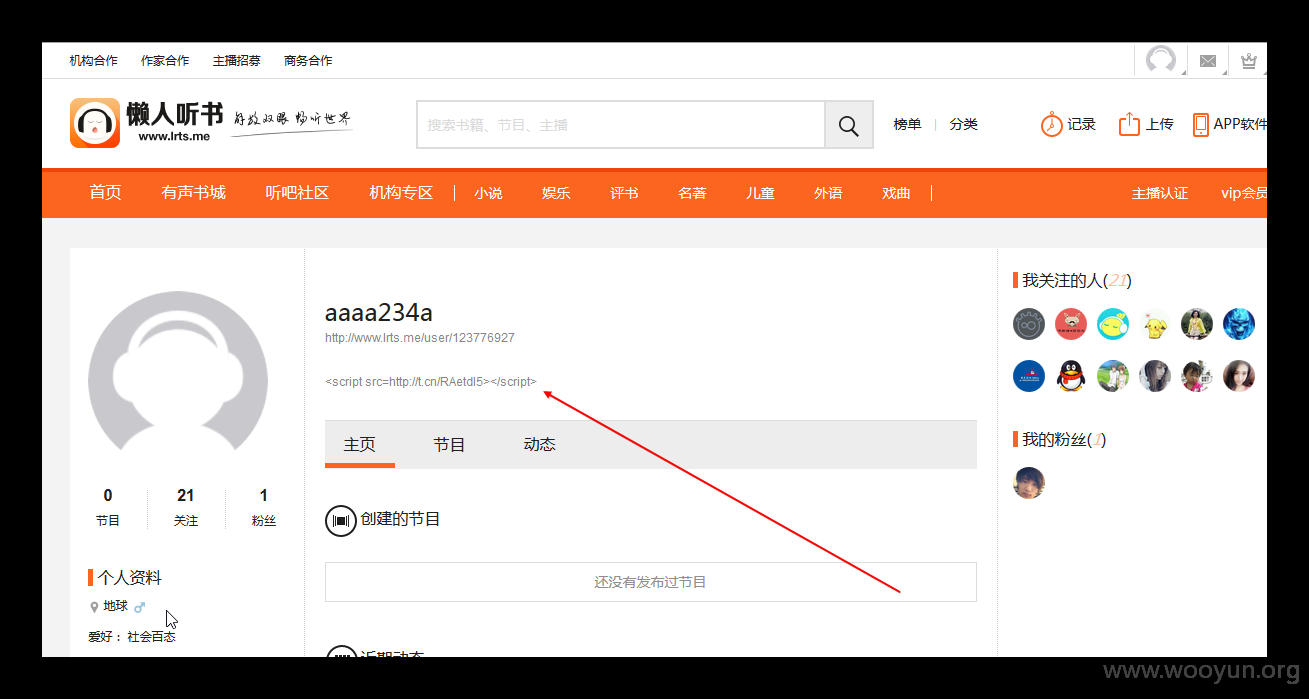Open the Pikachu followed user avatar
The height and width of the screenshot is (699, 1309).
coord(1155,324)
